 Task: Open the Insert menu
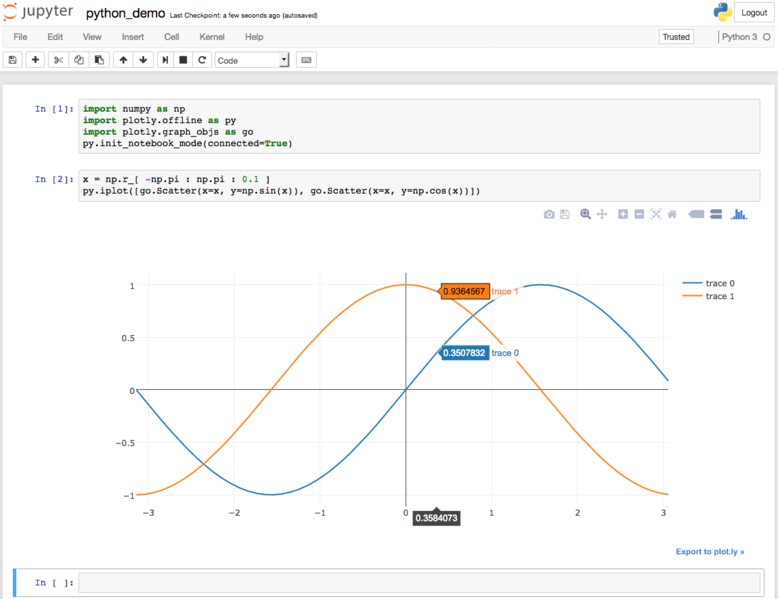[133, 37]
